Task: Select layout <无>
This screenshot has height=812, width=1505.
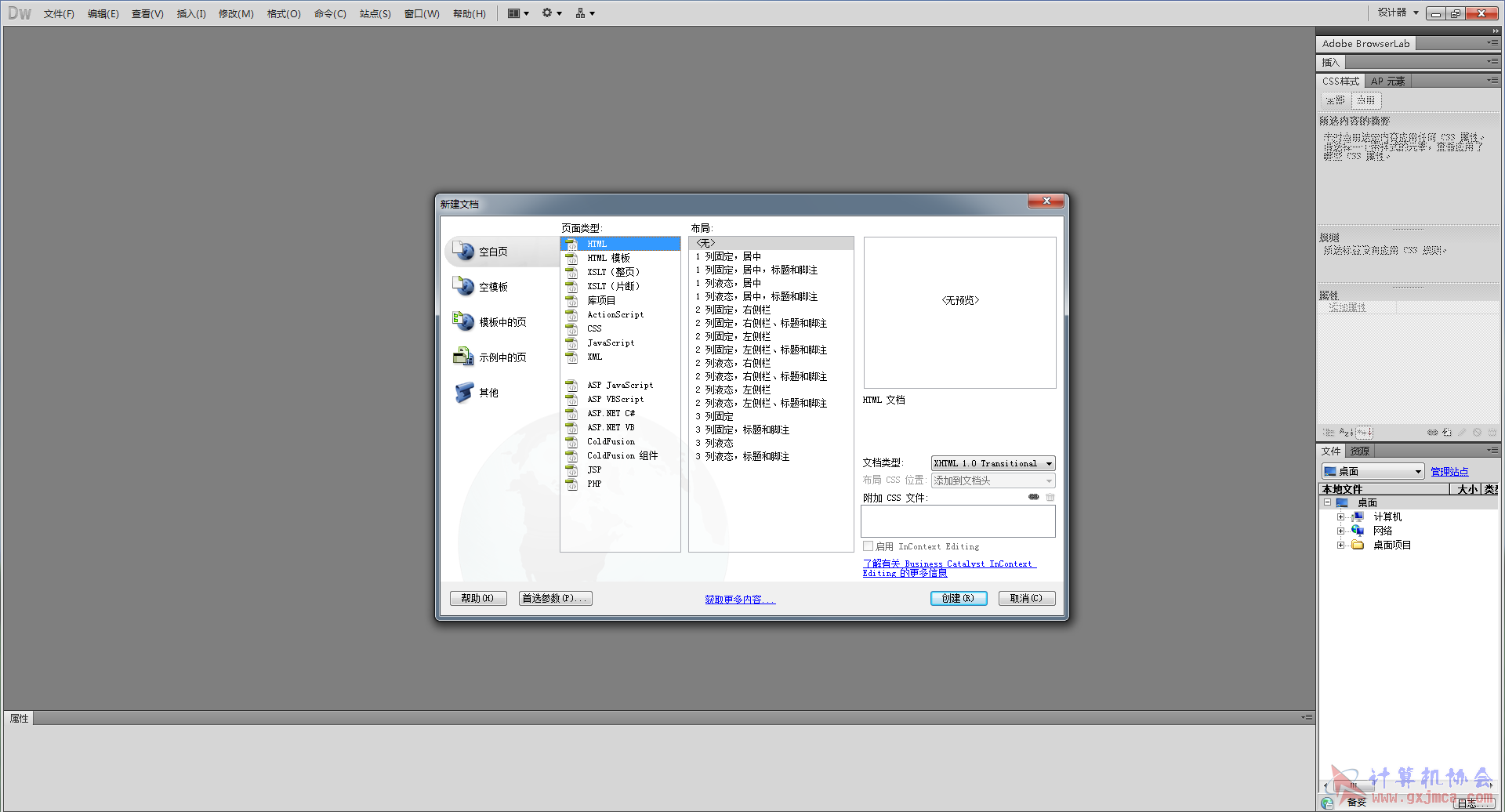Action: (x=771, y=243)
